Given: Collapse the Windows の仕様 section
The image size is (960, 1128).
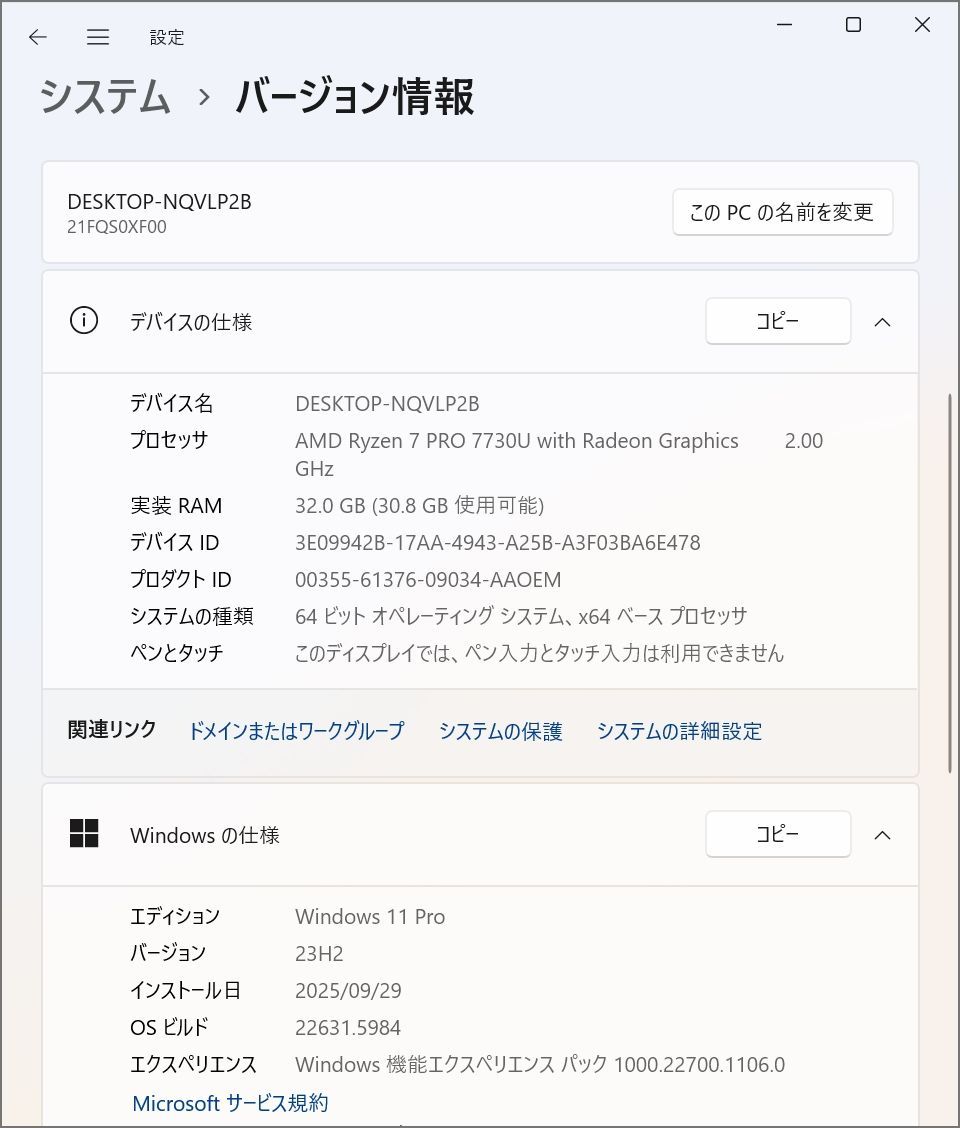Looking at the screenshot, I should [x=881, y=834].
